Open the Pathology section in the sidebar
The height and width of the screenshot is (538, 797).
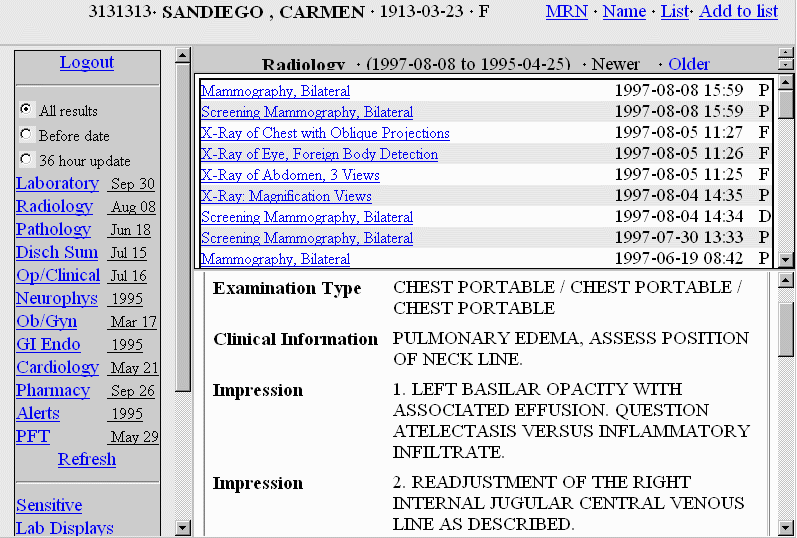click(53, 229)
